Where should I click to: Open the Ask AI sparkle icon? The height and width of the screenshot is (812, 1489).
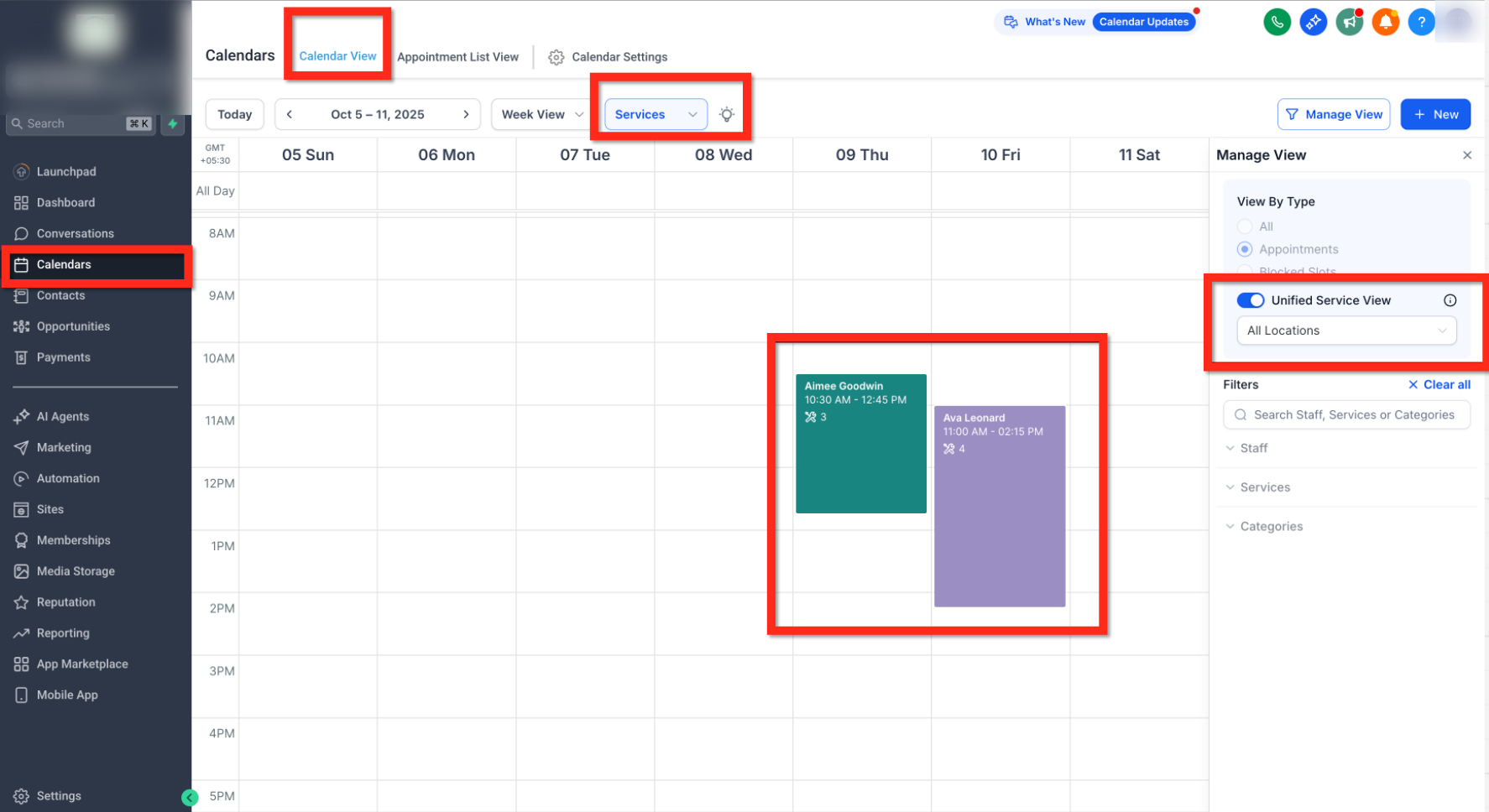1313,22
